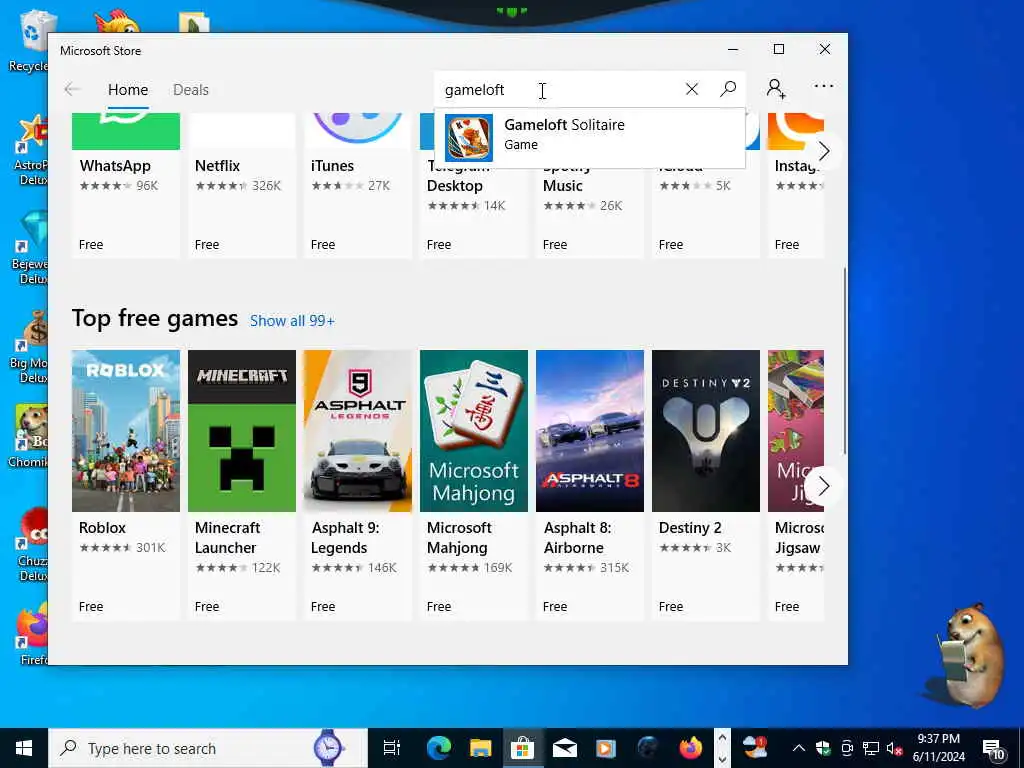Screen dimensions: 1024x768
Task: Switch to the Home tab
Action: coord(128,89)
